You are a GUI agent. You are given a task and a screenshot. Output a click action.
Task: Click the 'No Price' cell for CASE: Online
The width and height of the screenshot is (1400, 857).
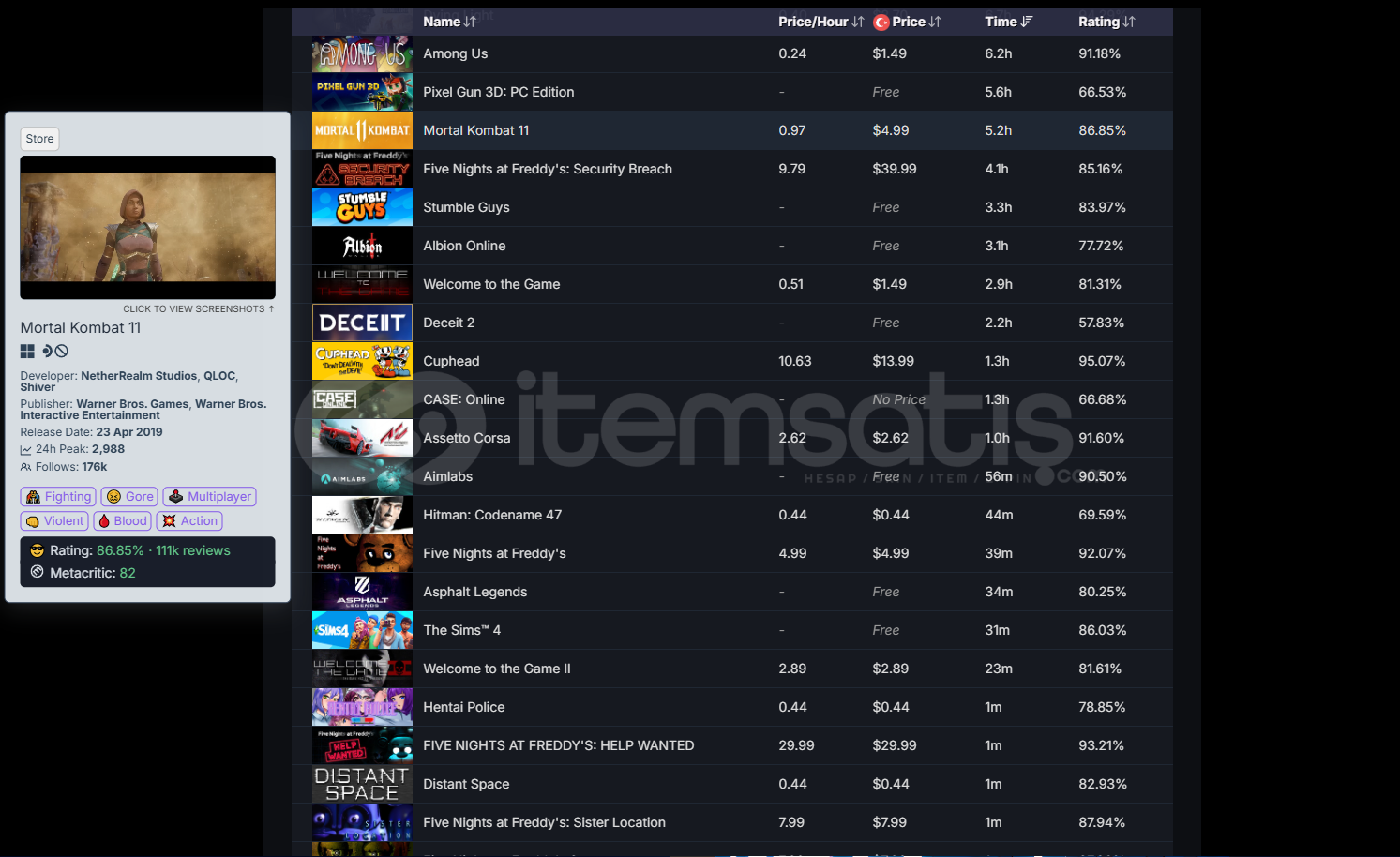[x=898, y=399]
